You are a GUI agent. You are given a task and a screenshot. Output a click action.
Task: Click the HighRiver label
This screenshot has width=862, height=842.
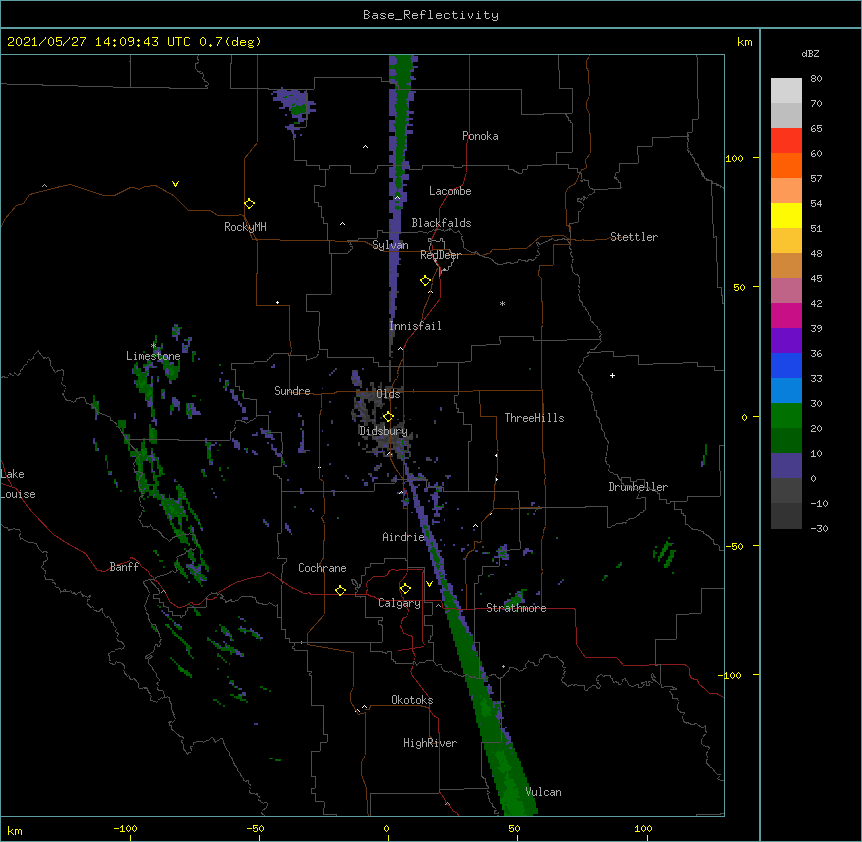point(430,743)
